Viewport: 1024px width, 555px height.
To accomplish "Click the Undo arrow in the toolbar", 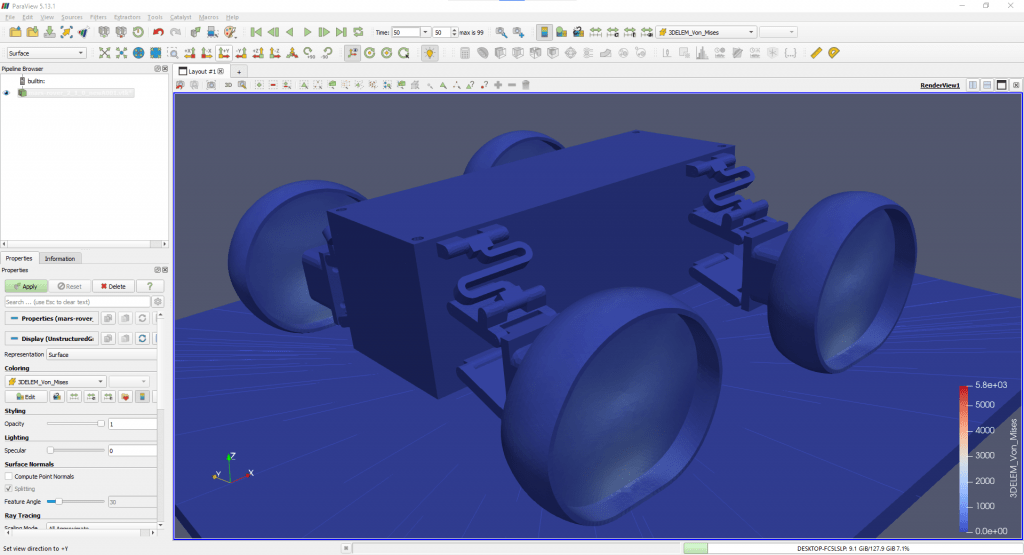I will [158, 32].
